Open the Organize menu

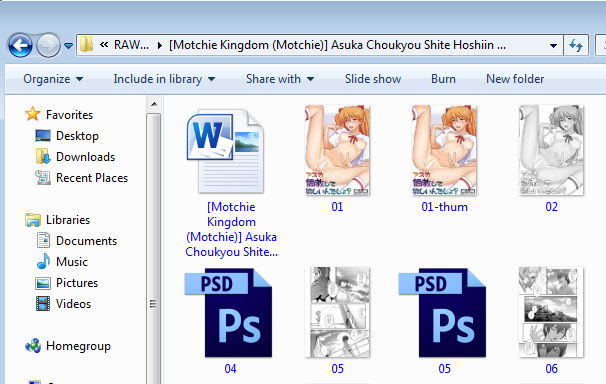tap(53, 79)
